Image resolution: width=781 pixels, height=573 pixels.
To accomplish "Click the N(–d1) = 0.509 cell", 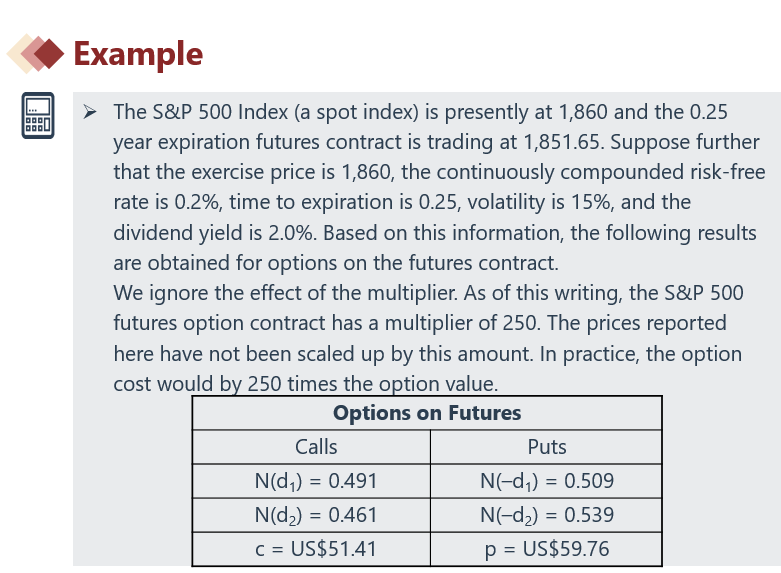I will point(547,481).
